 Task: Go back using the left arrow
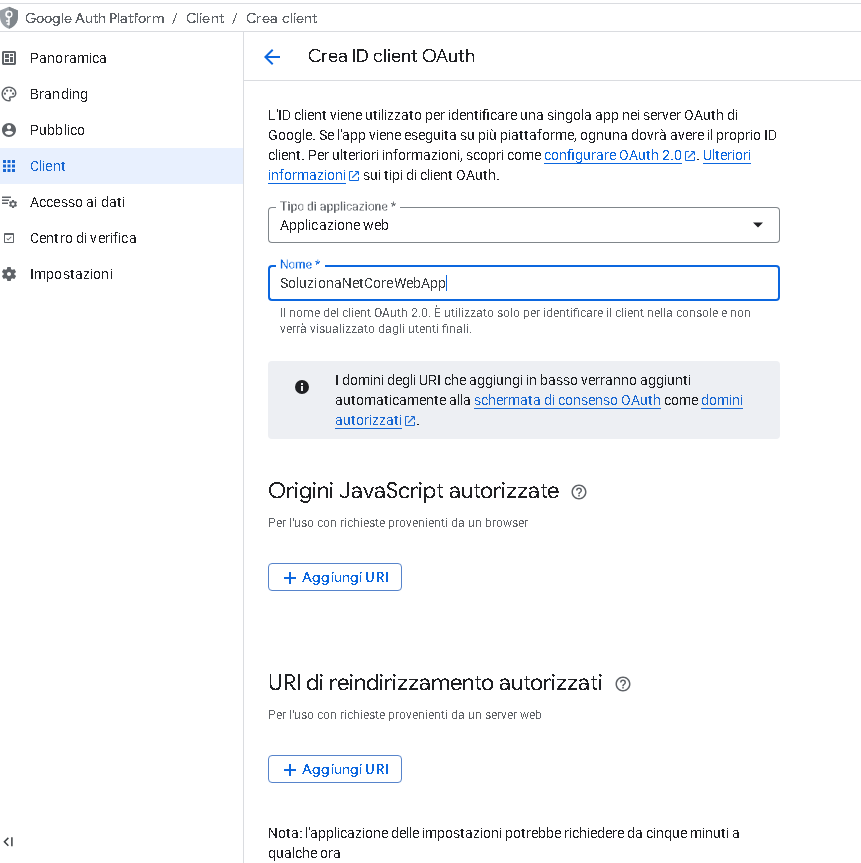(x=272, y=57)
